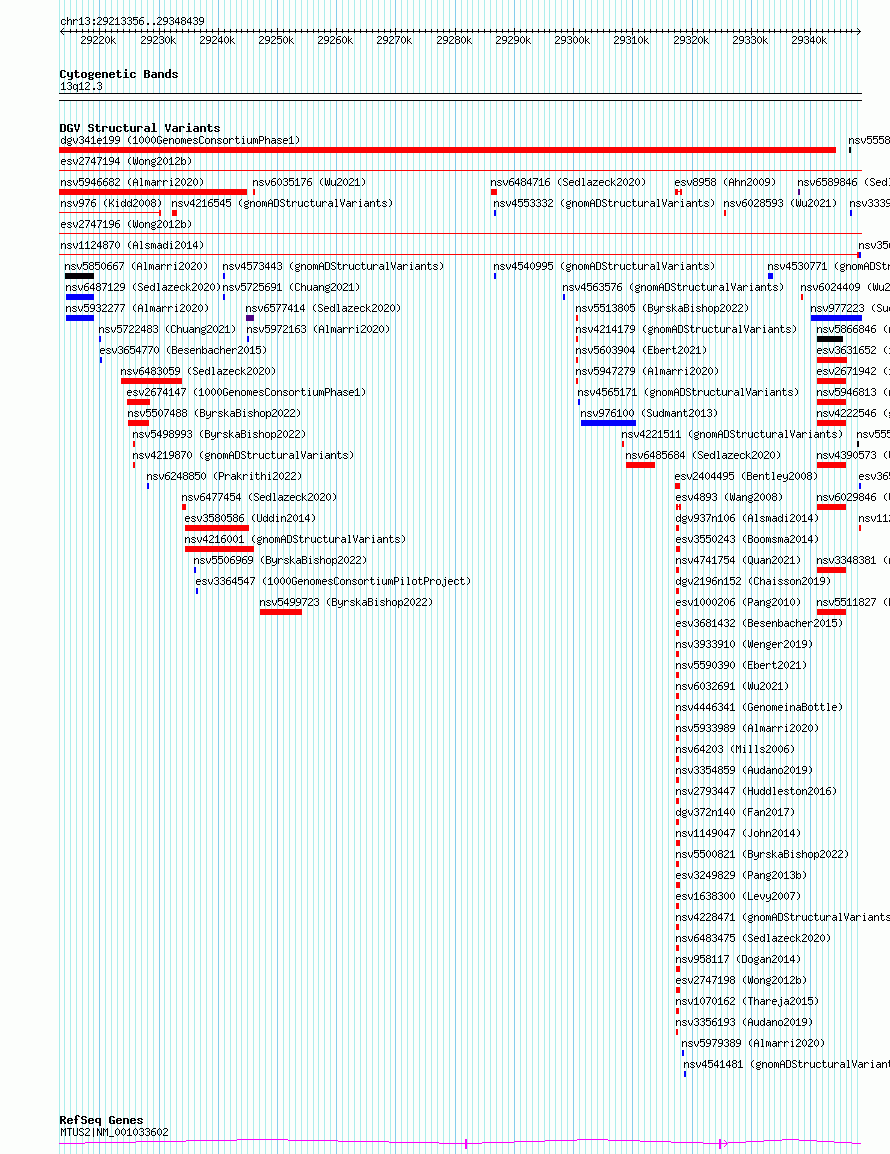Open the nsv6577414 (Sedlazeck2020) label

(x=323, y=308)
